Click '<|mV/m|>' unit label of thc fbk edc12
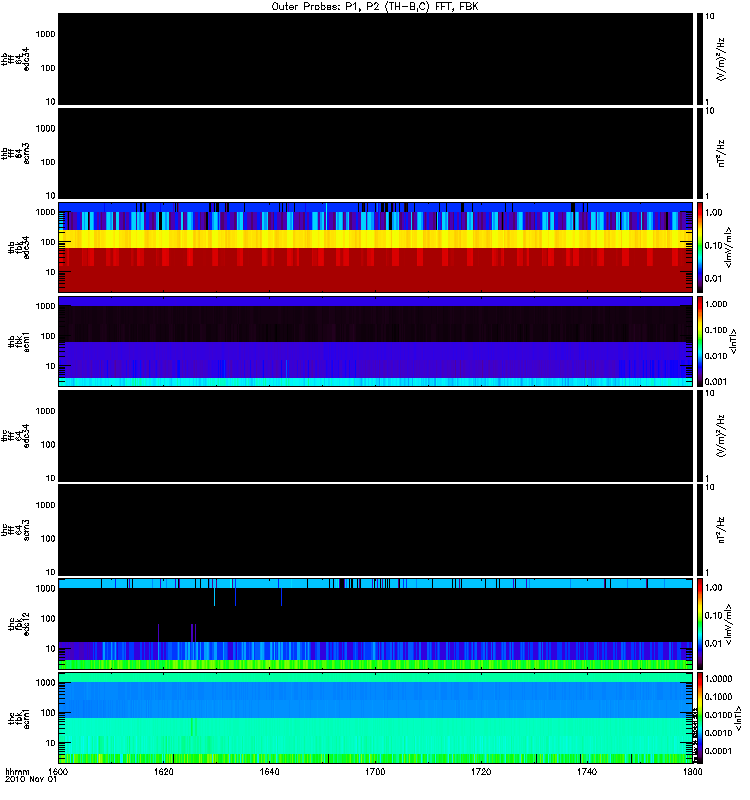 pyautogui.click(x=728, y=624)
